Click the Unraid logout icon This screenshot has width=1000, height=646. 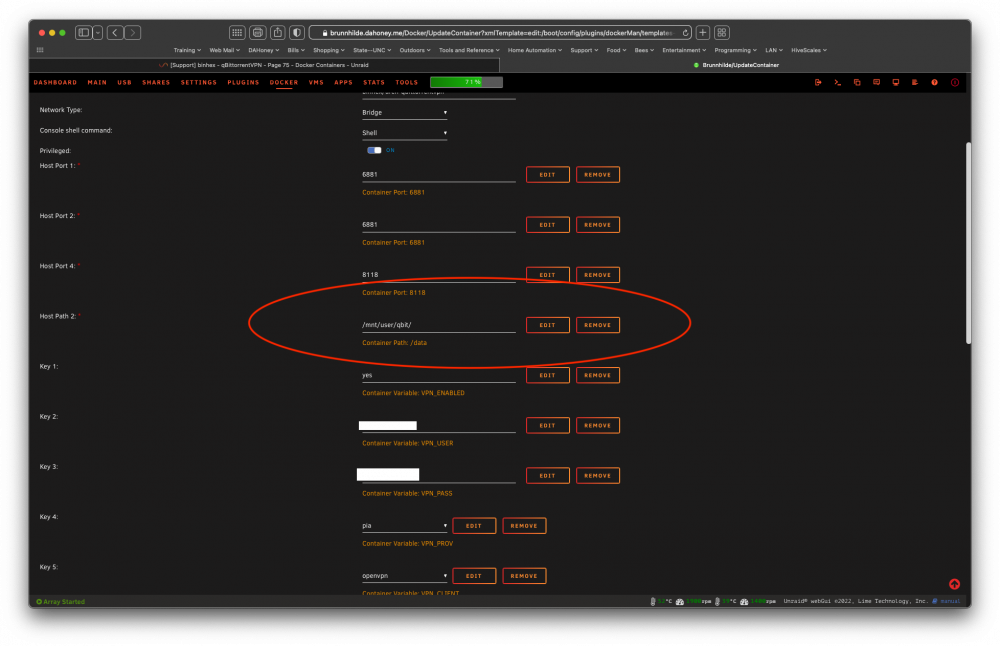coord(818,82)
